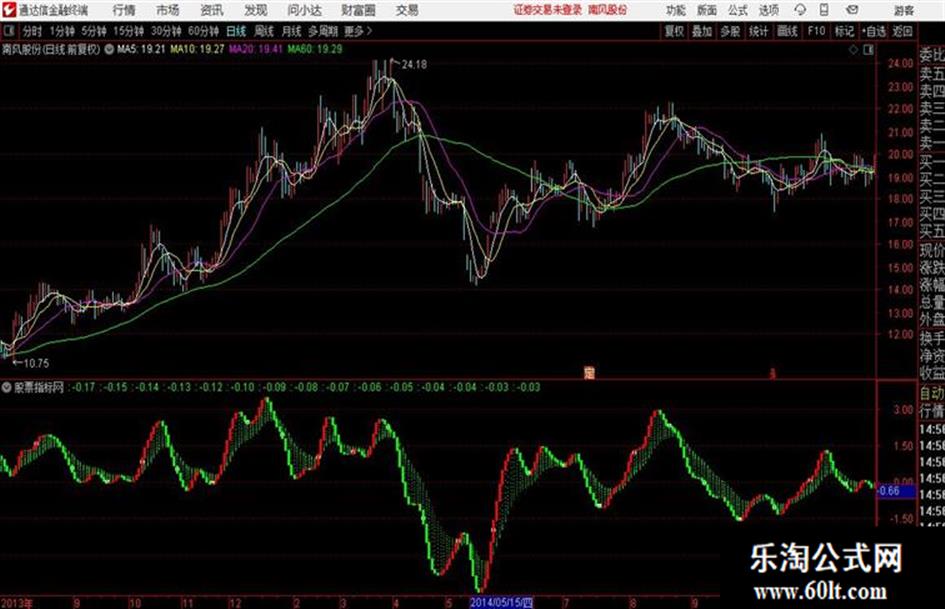Open the 功能 menu

(676, 10)
